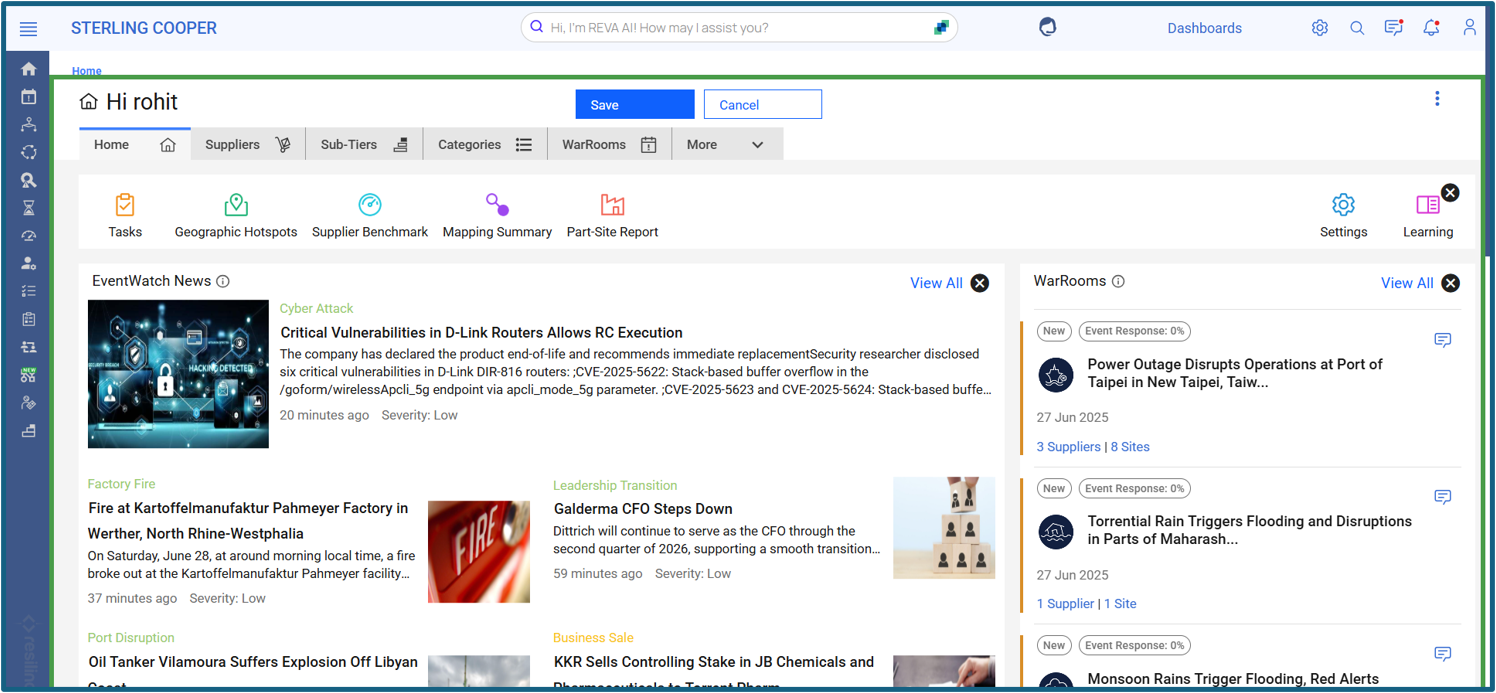Click the REVA AI search field
The image size is (1496, 693).
pyautogui.click(x=738, y=28)
